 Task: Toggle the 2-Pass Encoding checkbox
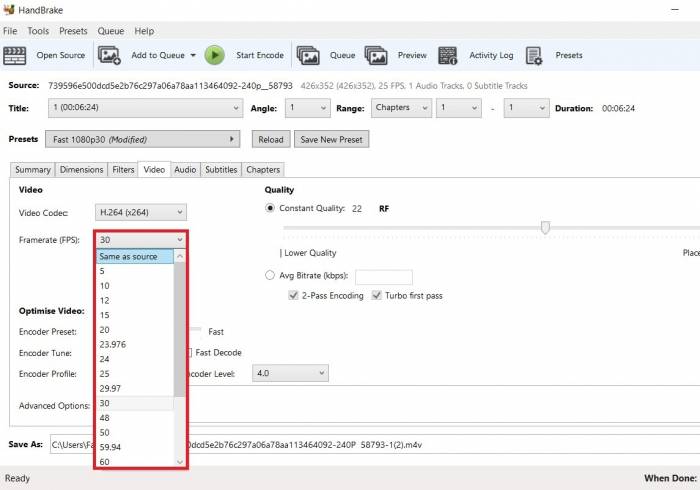(x=293, y=296)
